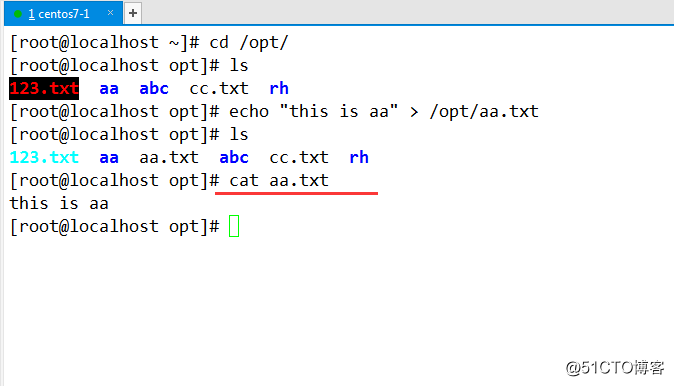
Task: Click the "cd /opt/" command
Action: click(x=249, y=43)
